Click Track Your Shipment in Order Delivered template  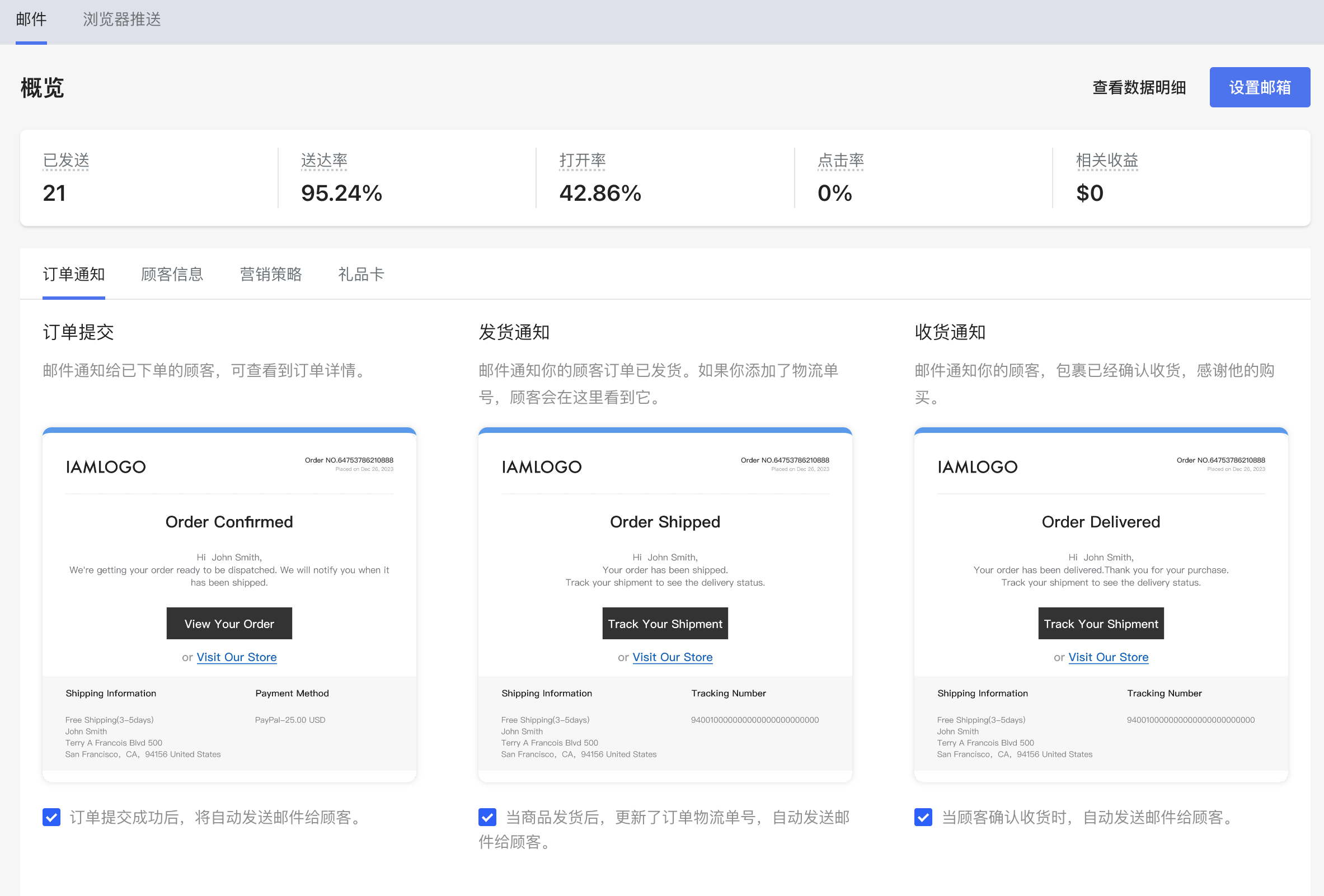coord(1101,623)
